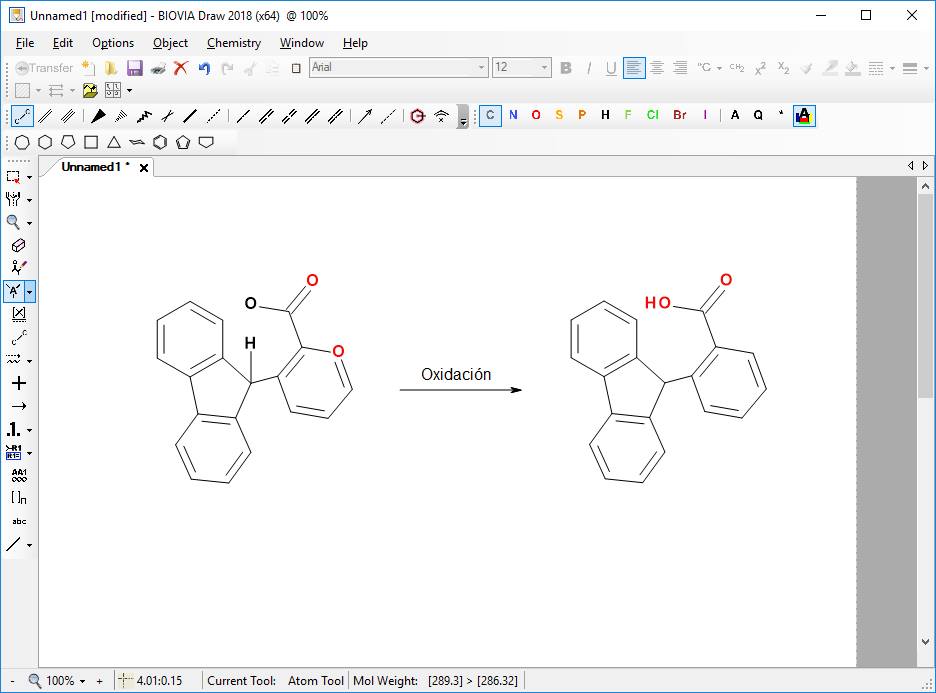
Task: Zoom in with the plus button
Action: click(100, 681)
